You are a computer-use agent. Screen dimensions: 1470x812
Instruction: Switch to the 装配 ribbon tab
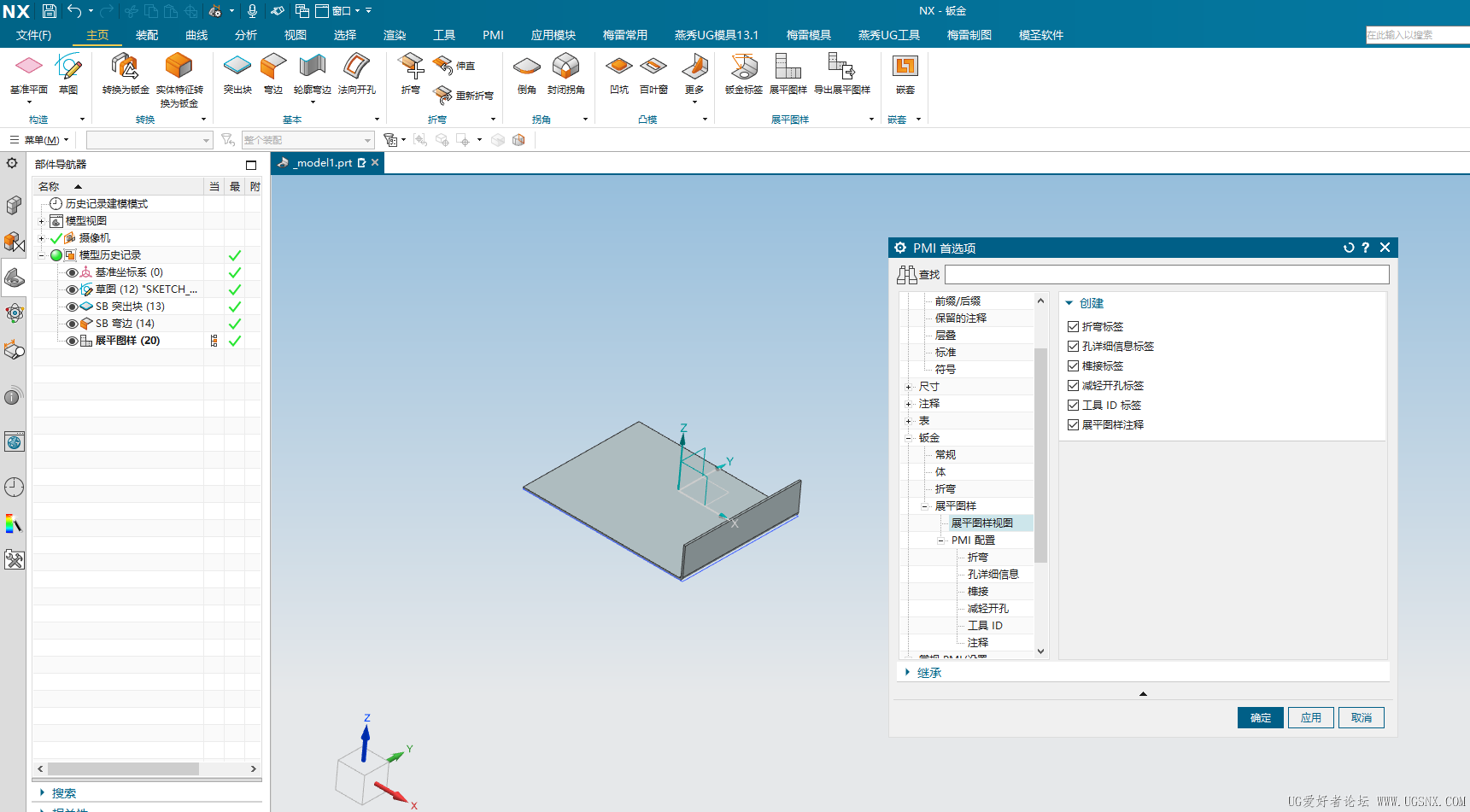[147, 35]
